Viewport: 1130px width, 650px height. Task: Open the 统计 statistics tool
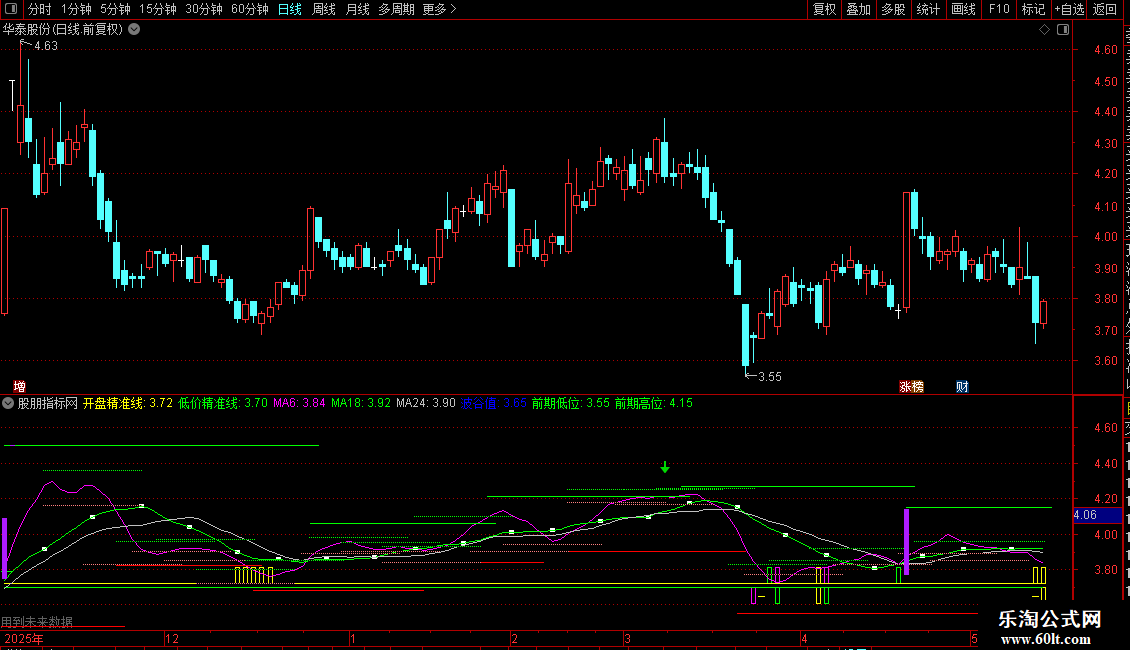coord(927,9)
